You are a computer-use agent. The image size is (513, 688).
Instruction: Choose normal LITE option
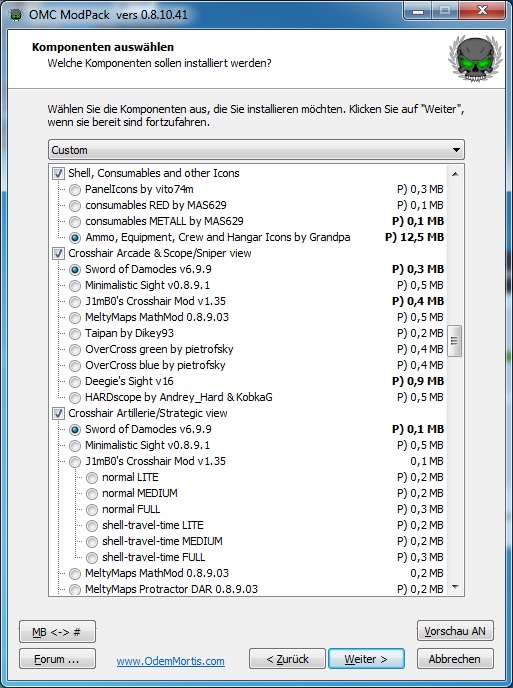click(x=92, y=478)
